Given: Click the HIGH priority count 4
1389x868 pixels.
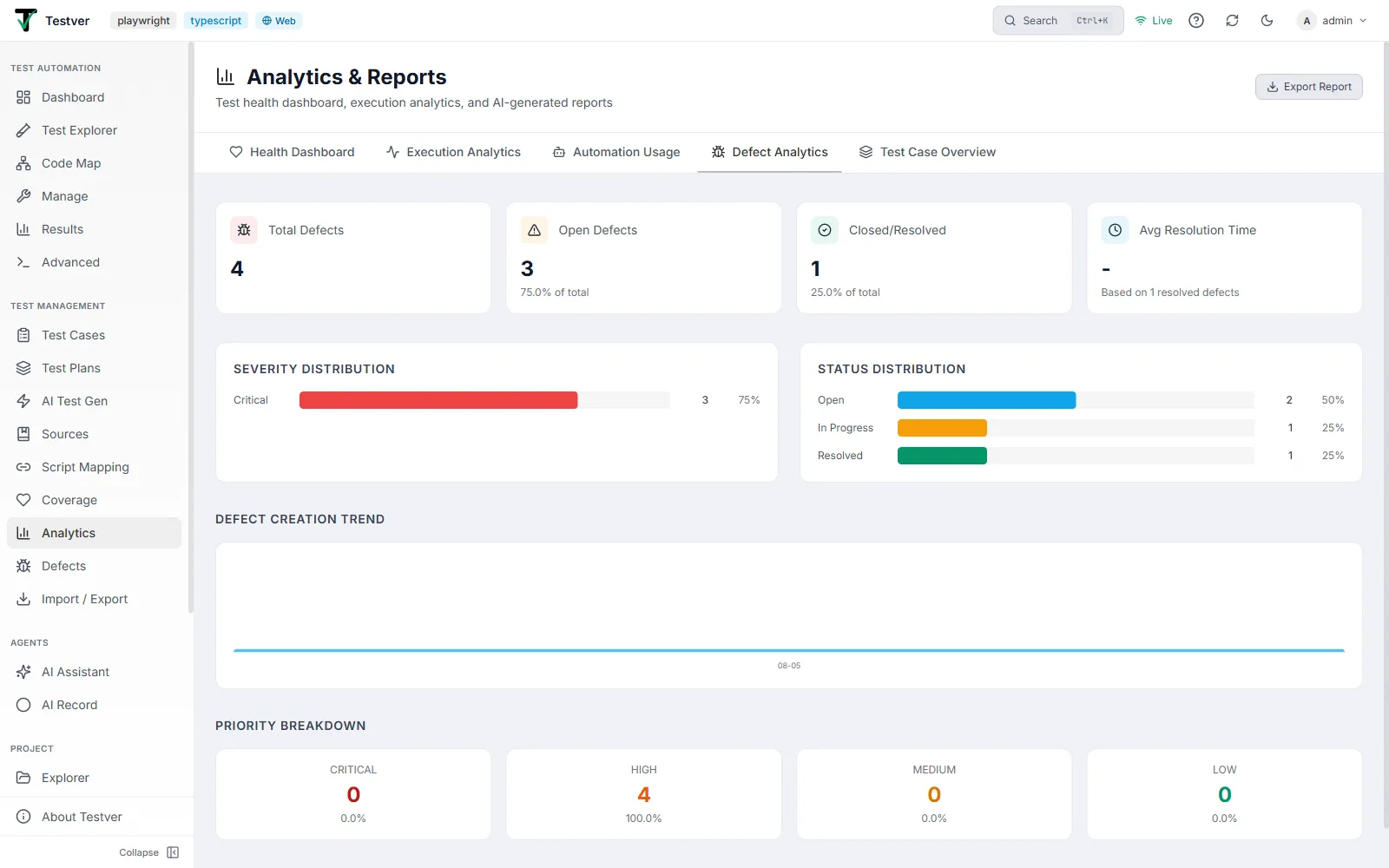Looking at the screenshot, I should (x=644, y=794).
